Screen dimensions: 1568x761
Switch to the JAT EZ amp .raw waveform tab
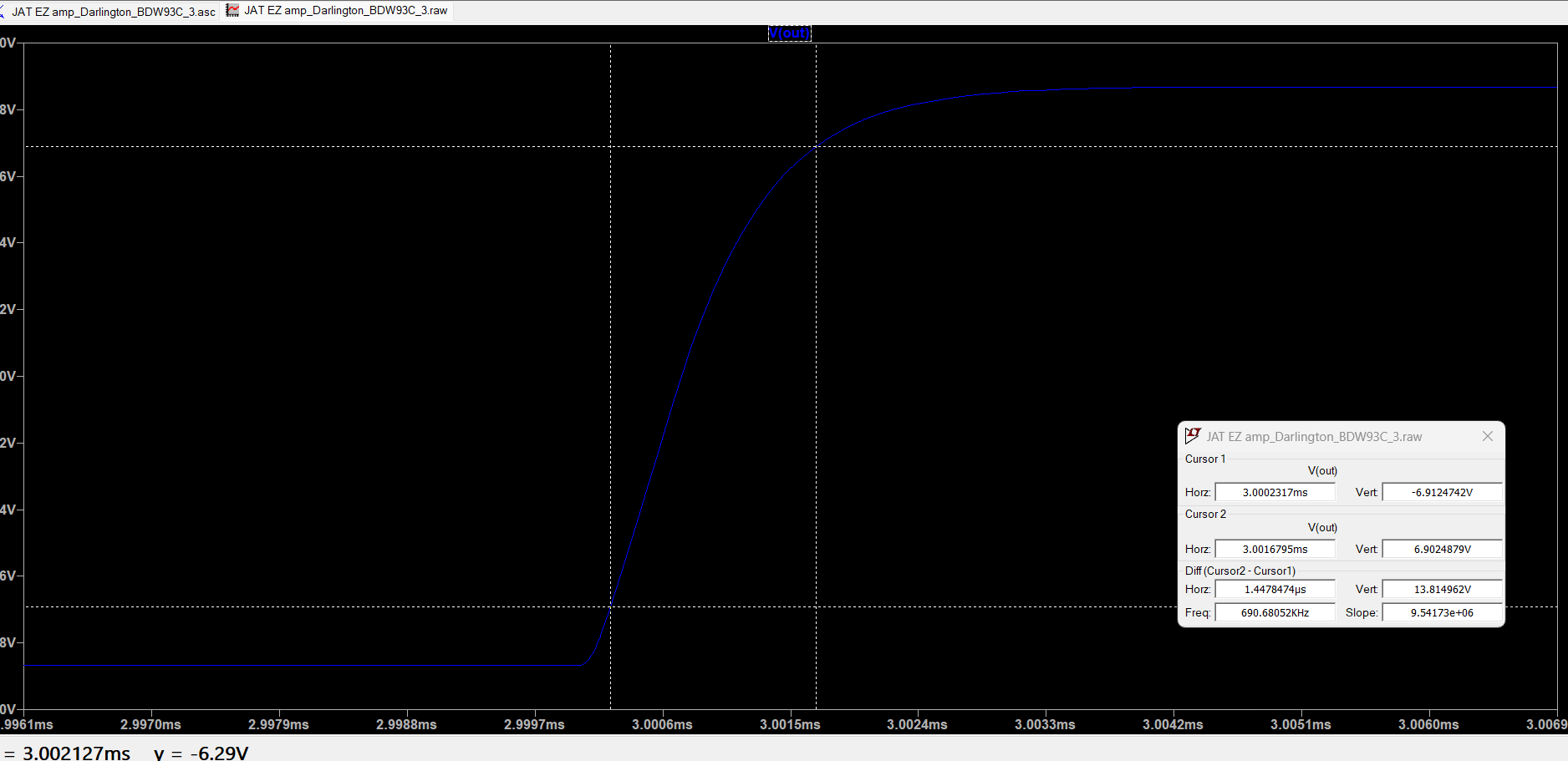coord(338,11)
